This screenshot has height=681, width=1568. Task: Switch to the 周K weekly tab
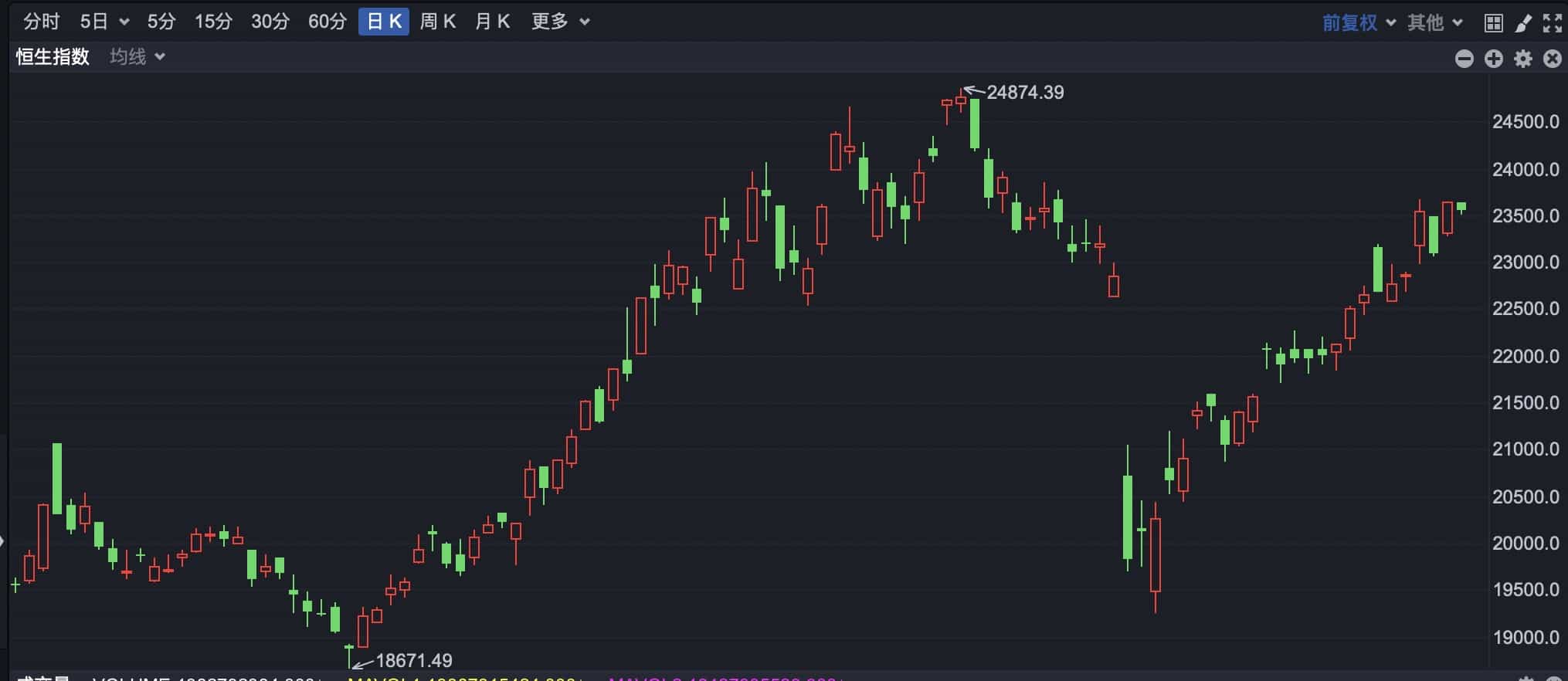click(x=437, y=22)
